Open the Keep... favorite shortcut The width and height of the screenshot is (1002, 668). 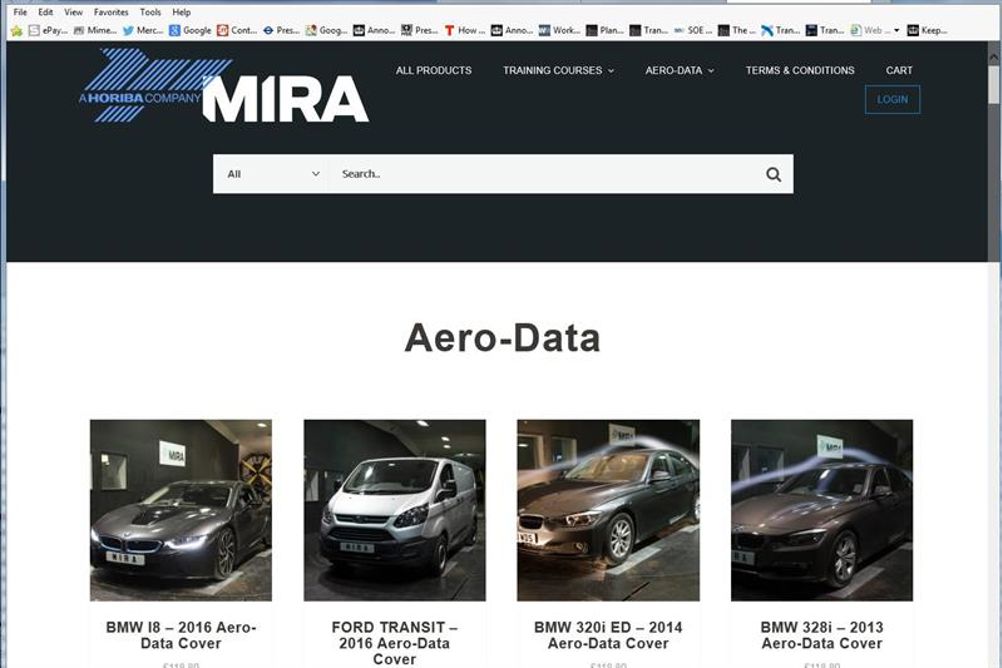point(927,30)
